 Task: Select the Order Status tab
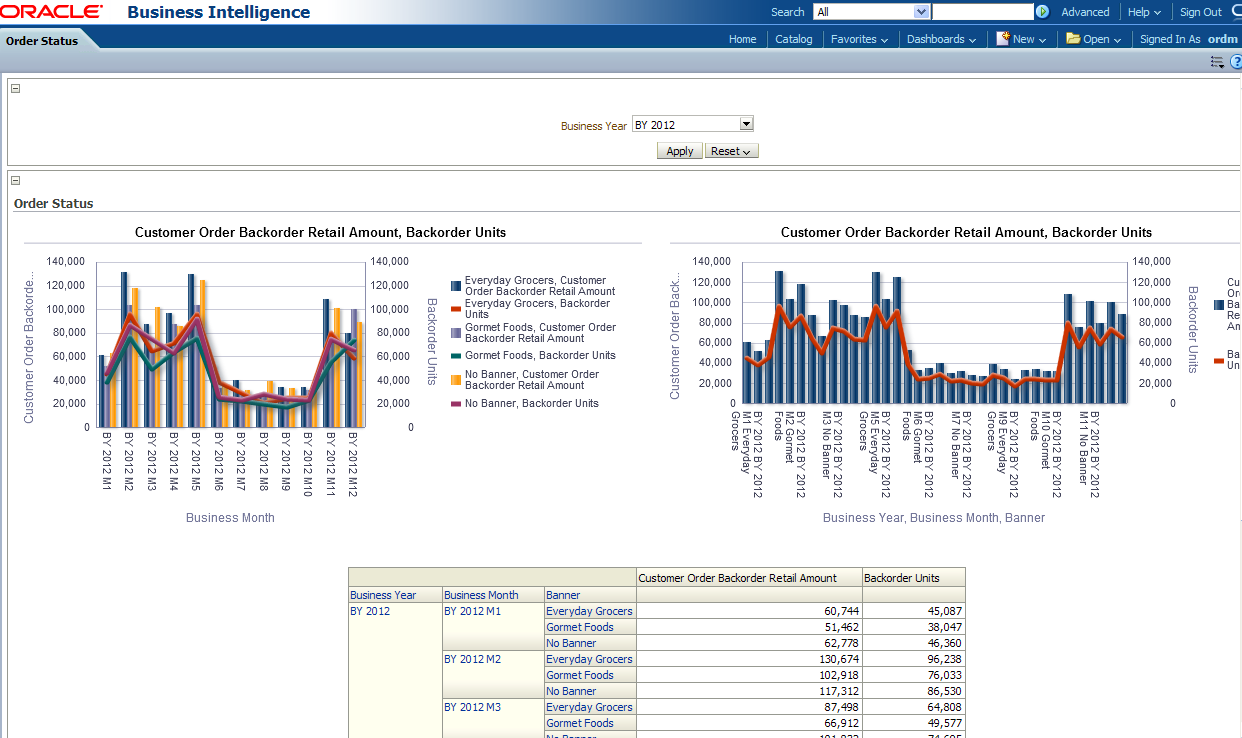pos(42,41)
